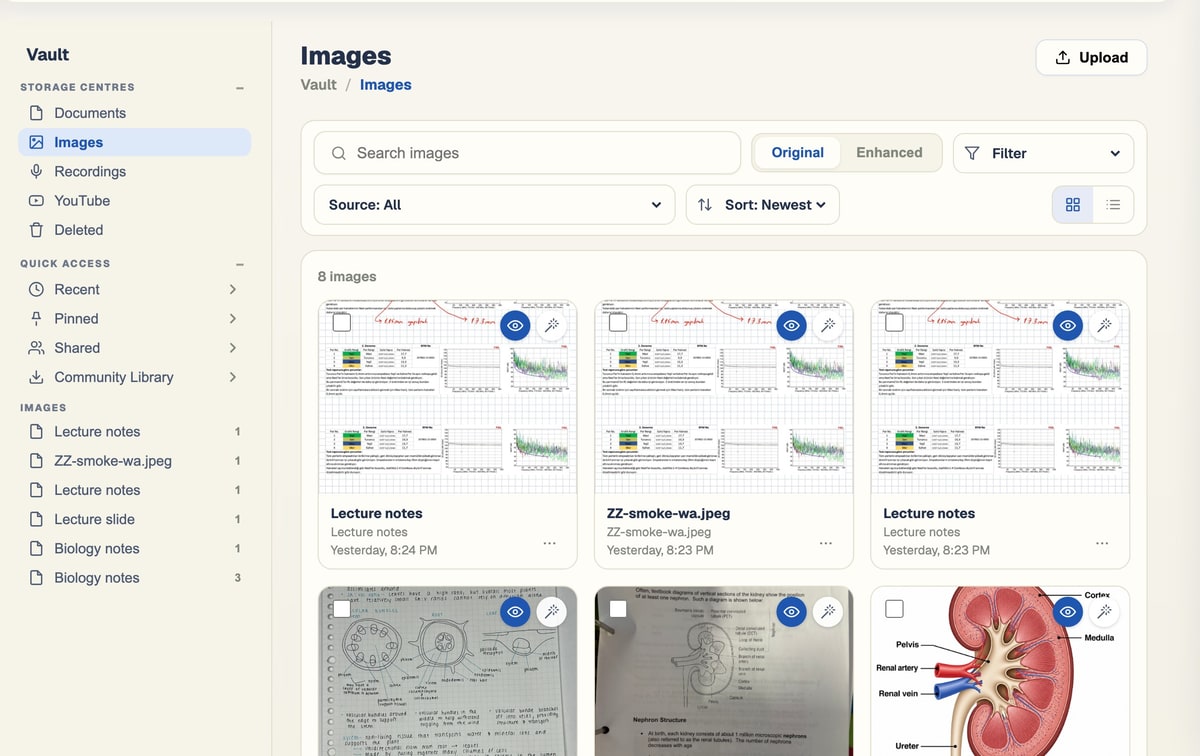This screenshot has height=756, width=1200.
Task: Go to Vault in the breadcrumb
Action: point(319,85)
